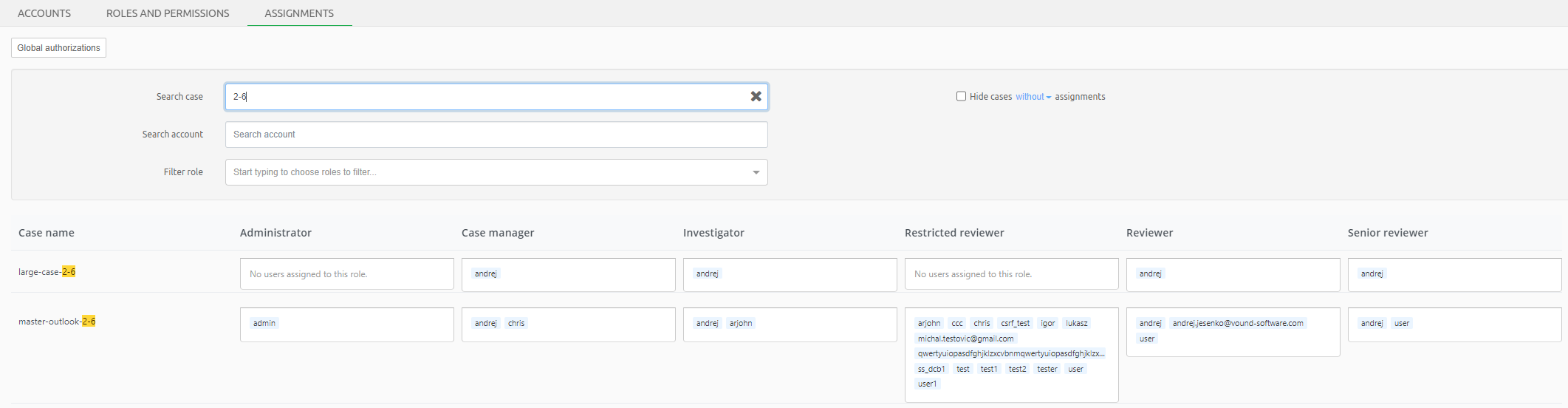Open the Roles and Permissions tab
The width and height of the screenshot is (1568, 408).
[168, 13]
